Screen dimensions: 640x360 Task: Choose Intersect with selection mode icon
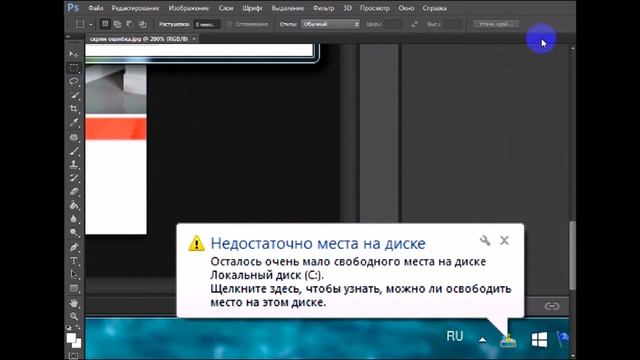point(142,24)
